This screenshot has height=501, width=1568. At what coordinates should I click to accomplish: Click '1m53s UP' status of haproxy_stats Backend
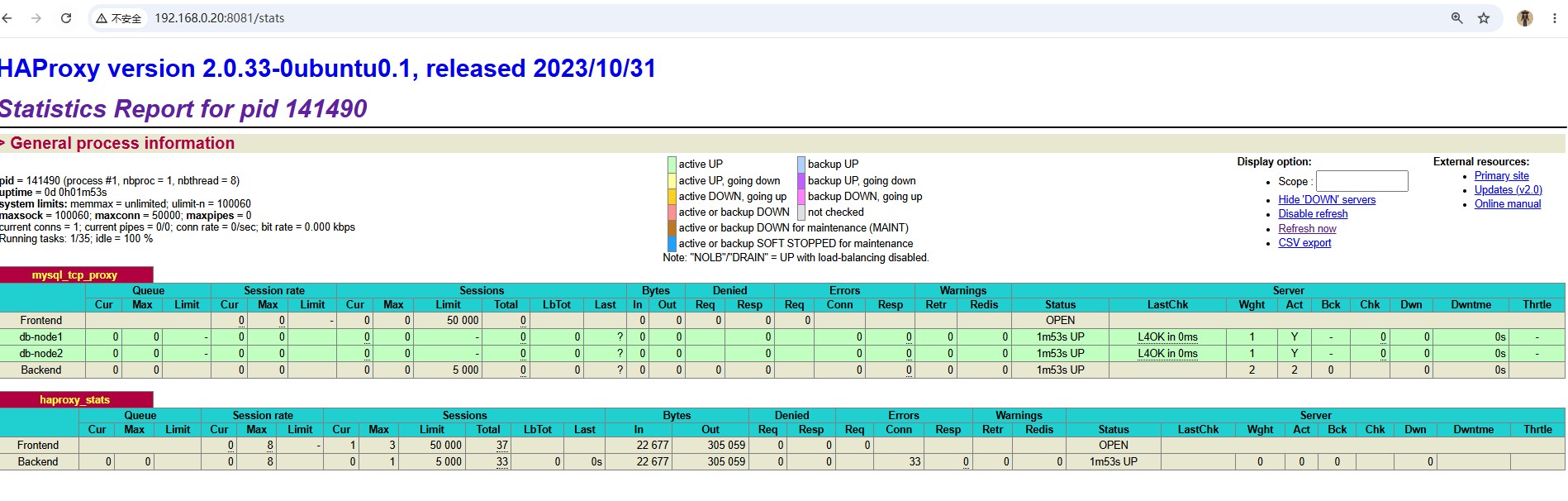pyautogui.click(x=1113, y=462)
